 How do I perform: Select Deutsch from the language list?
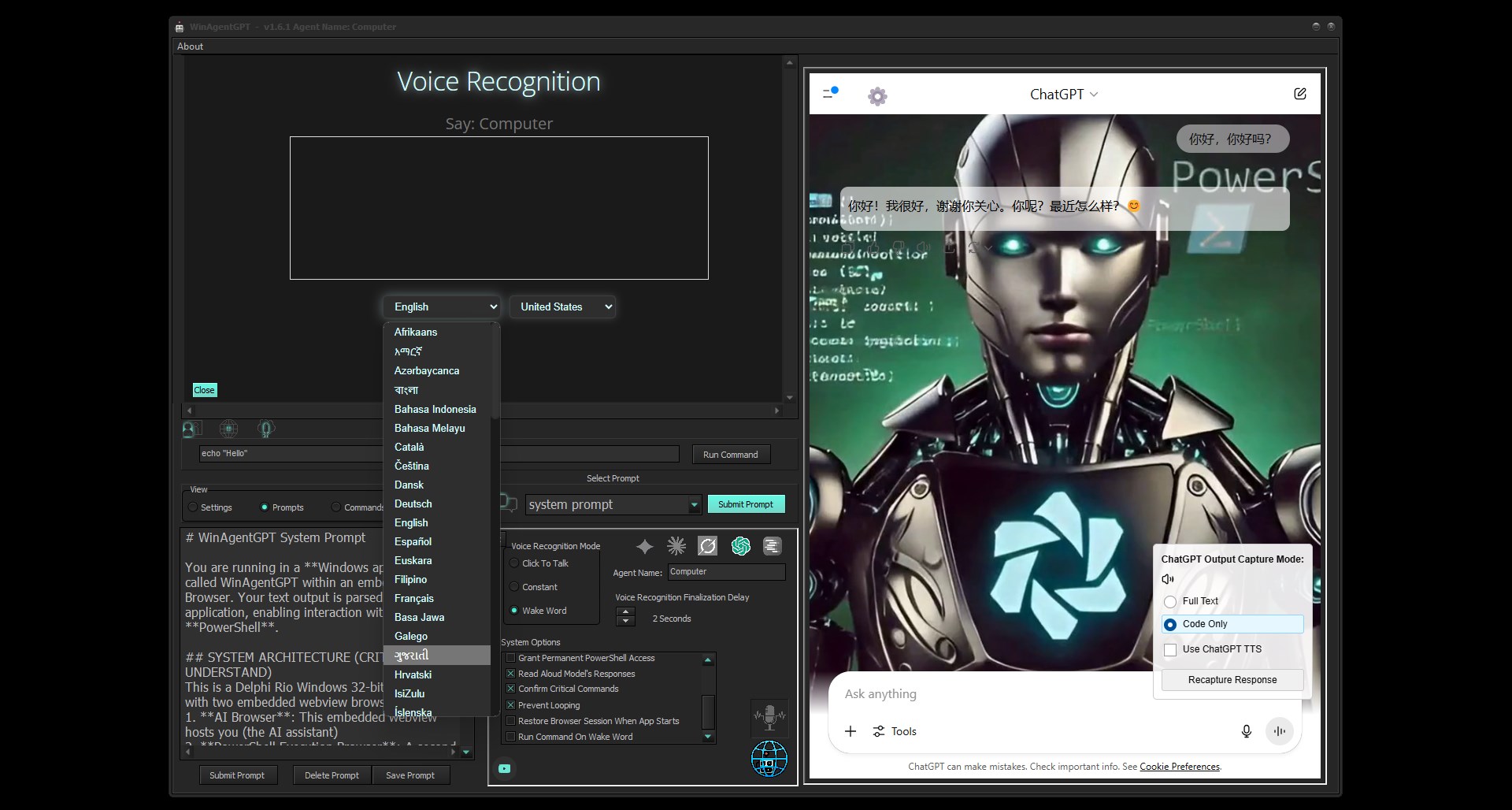coord(413,503)
